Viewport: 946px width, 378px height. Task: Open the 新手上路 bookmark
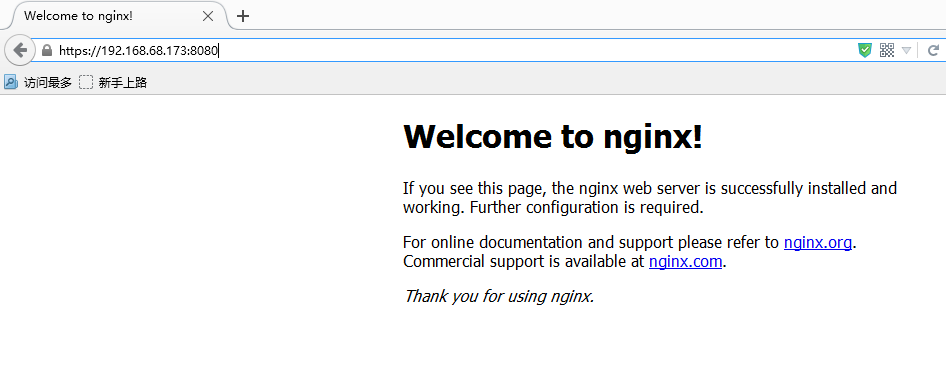tap(113, 83)
